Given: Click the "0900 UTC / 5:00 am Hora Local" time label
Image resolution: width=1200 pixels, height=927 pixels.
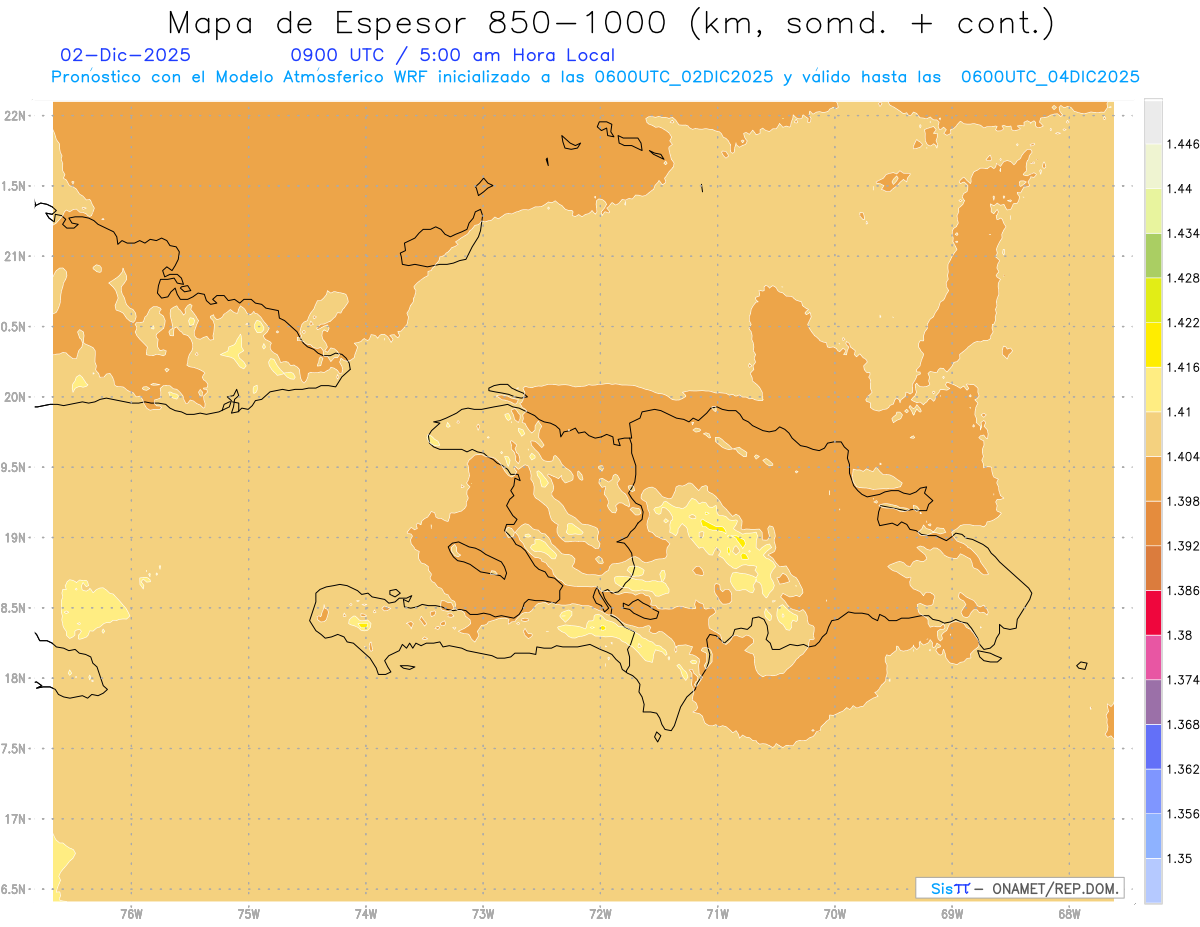Looking at the screenshot, I should click(x=452, y=55).
